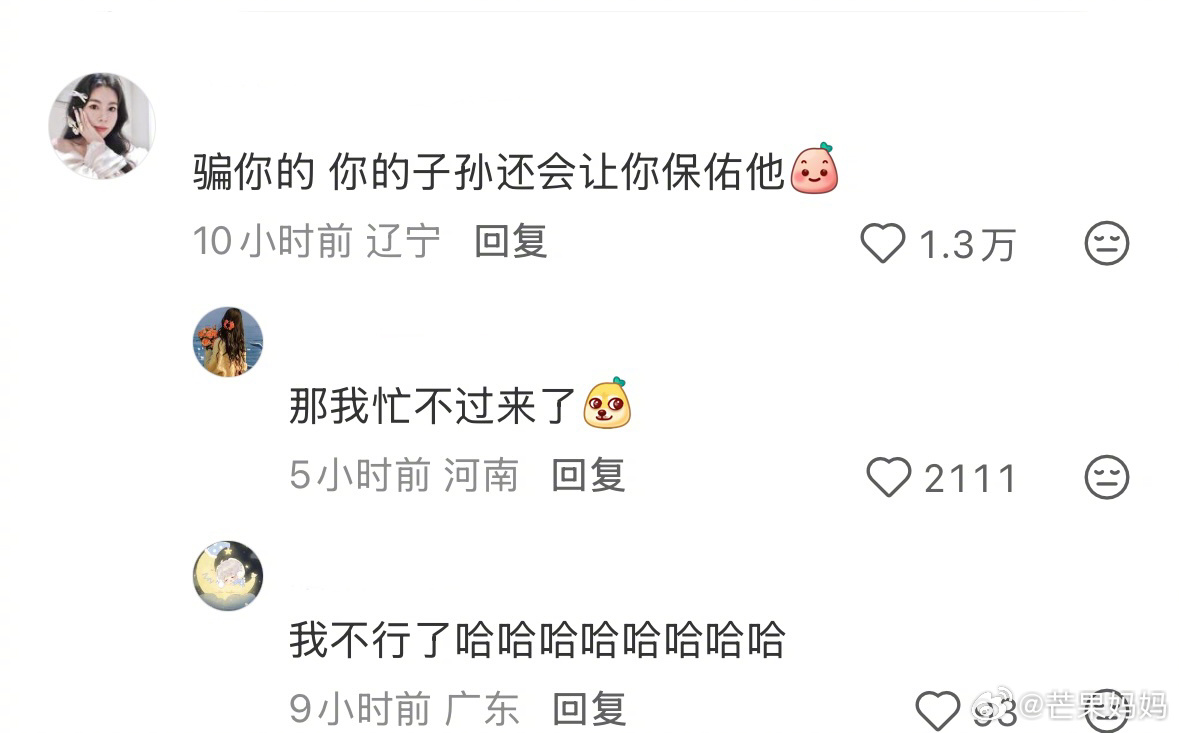Click the 10小时前 辽宁 timestamp
The image size is (1179, 733).
[317, 242]
